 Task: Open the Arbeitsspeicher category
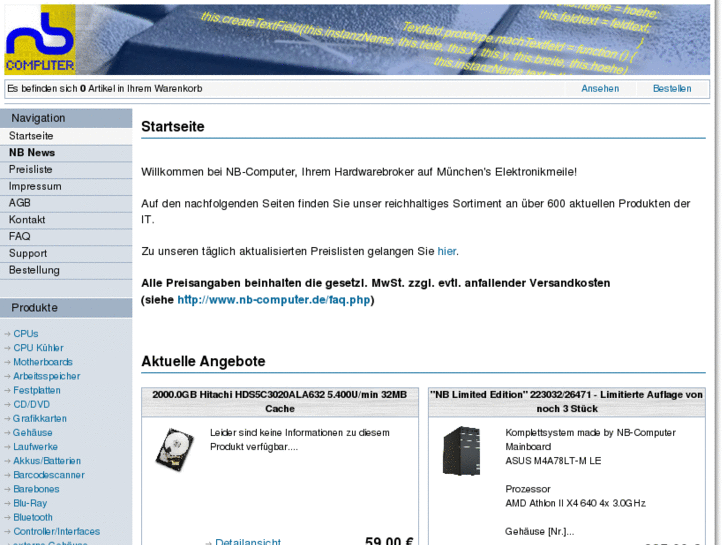[x=46, y=376]
